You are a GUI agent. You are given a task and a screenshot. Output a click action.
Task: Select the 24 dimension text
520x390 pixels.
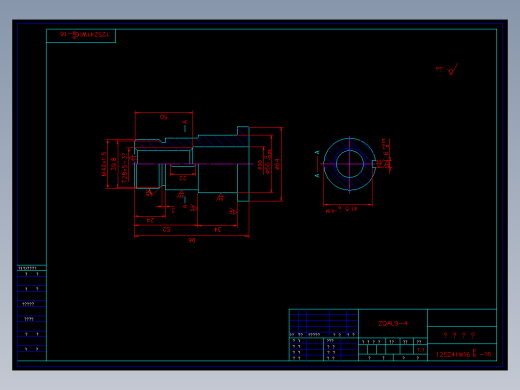click(x=150, y=220)
